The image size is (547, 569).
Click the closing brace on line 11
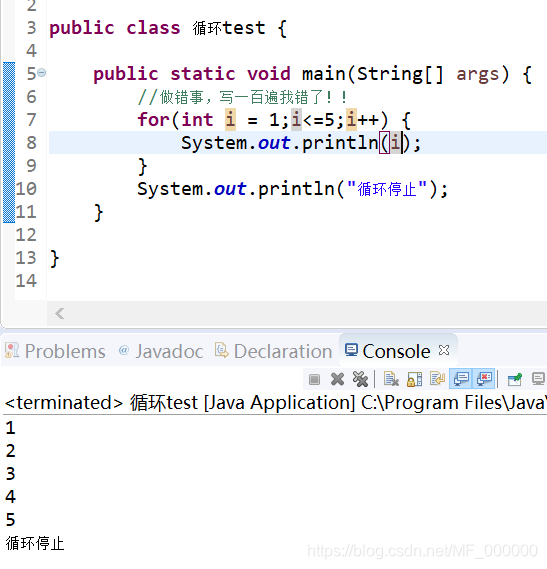pyautogui.click(x=98, y=212)
